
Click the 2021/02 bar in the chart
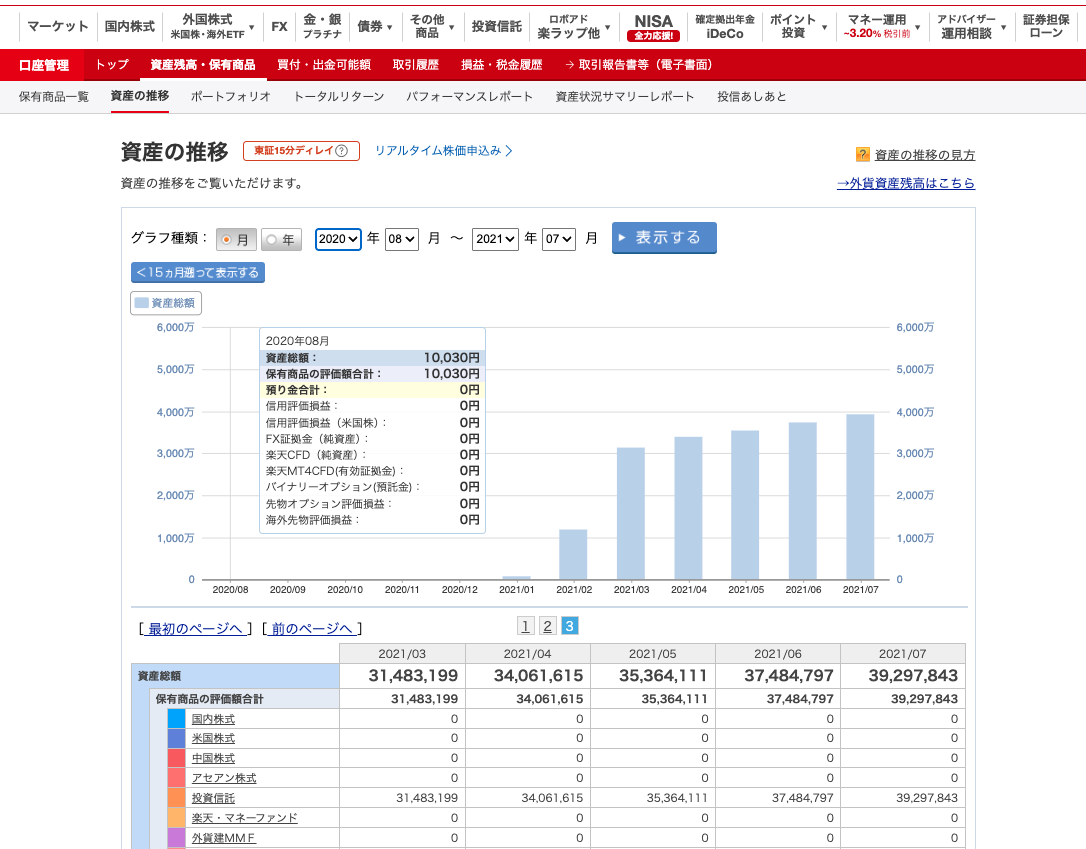(x=573, y=554)
